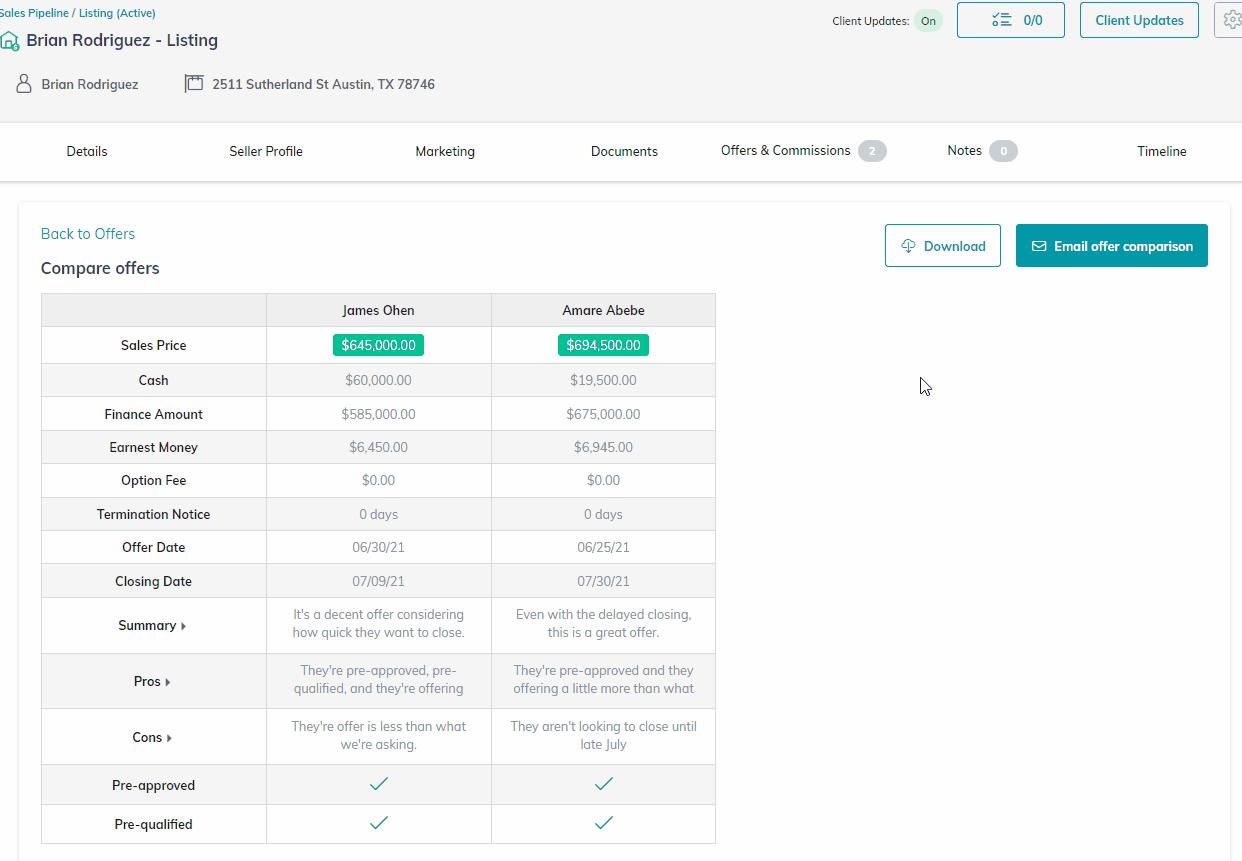The image size is (1242, 861).
Task: Click the $6,945.00 earnest money value
Action: (603, 448)
